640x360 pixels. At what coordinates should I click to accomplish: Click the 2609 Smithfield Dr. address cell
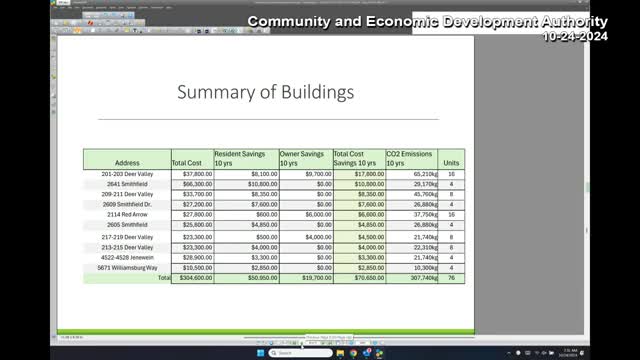click(127, 204)
